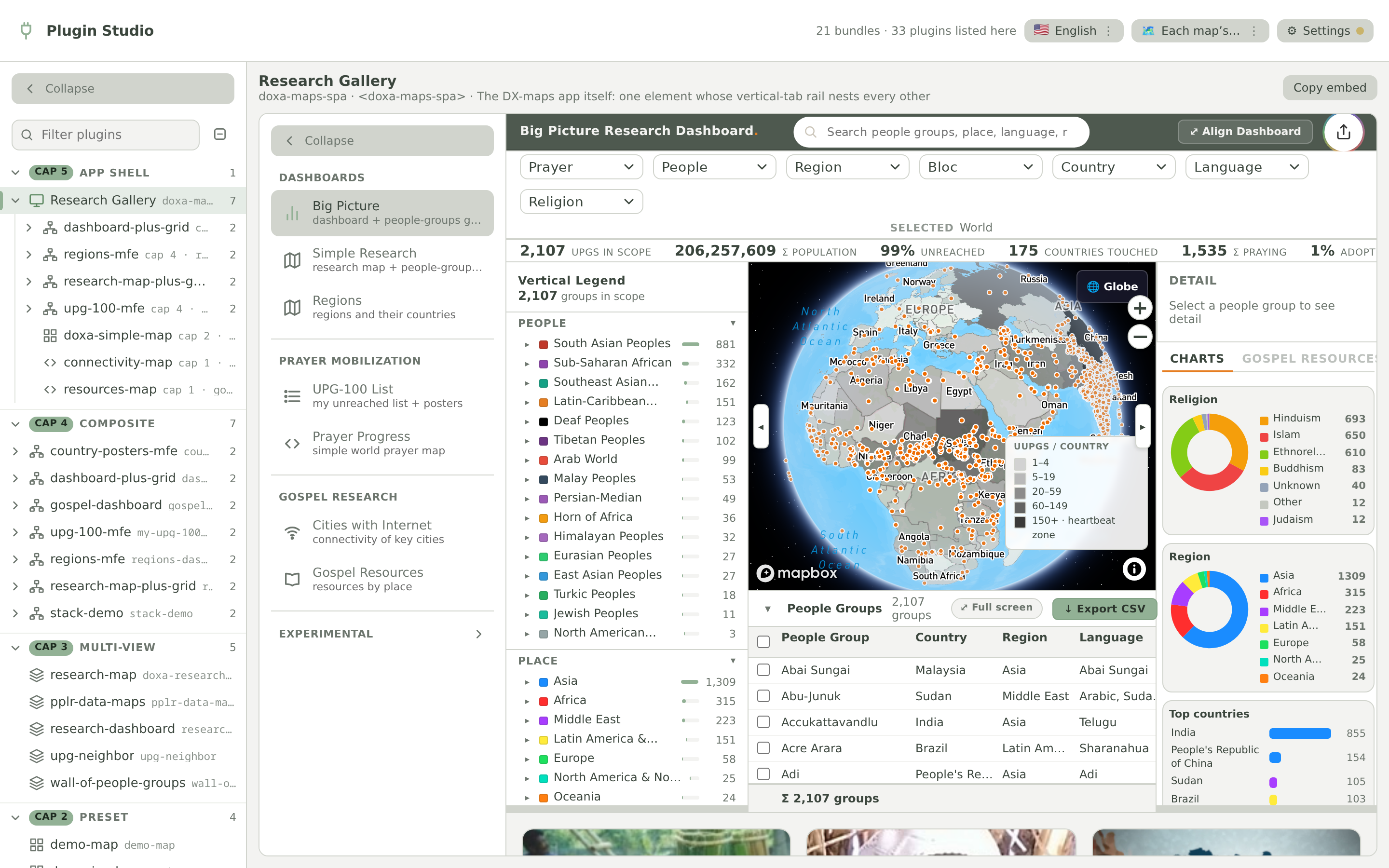Zoom out on the map with minus button
This screenshot has height=868, width=1389.
coord(1139,337)
